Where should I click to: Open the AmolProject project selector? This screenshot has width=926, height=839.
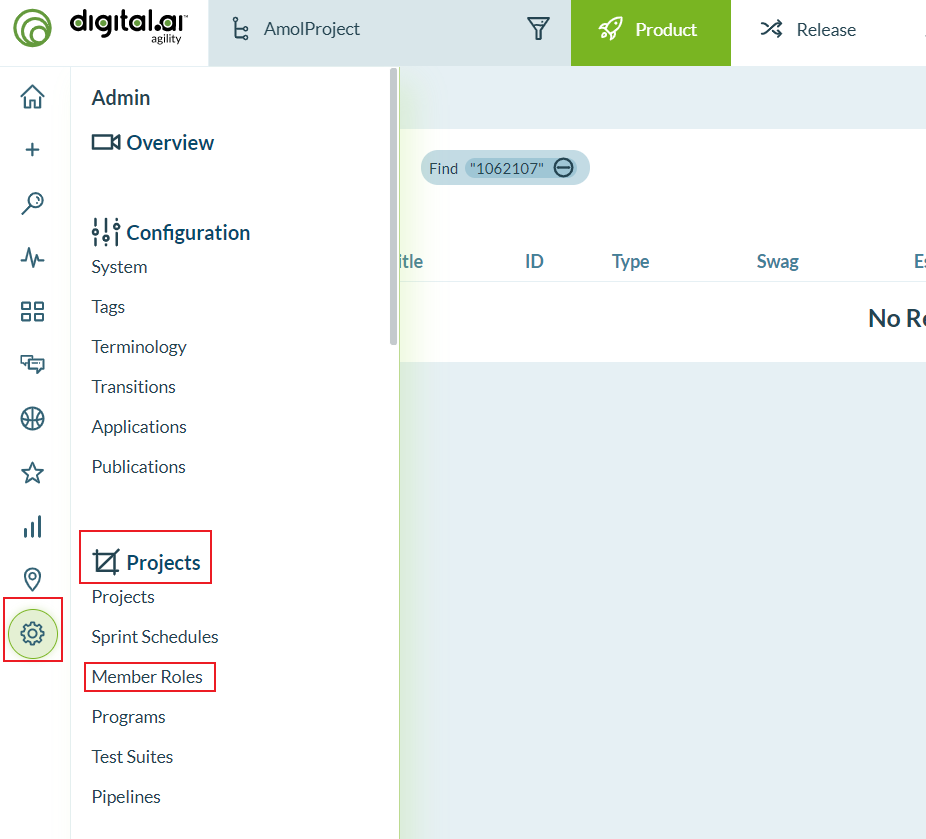pos(311,30)
